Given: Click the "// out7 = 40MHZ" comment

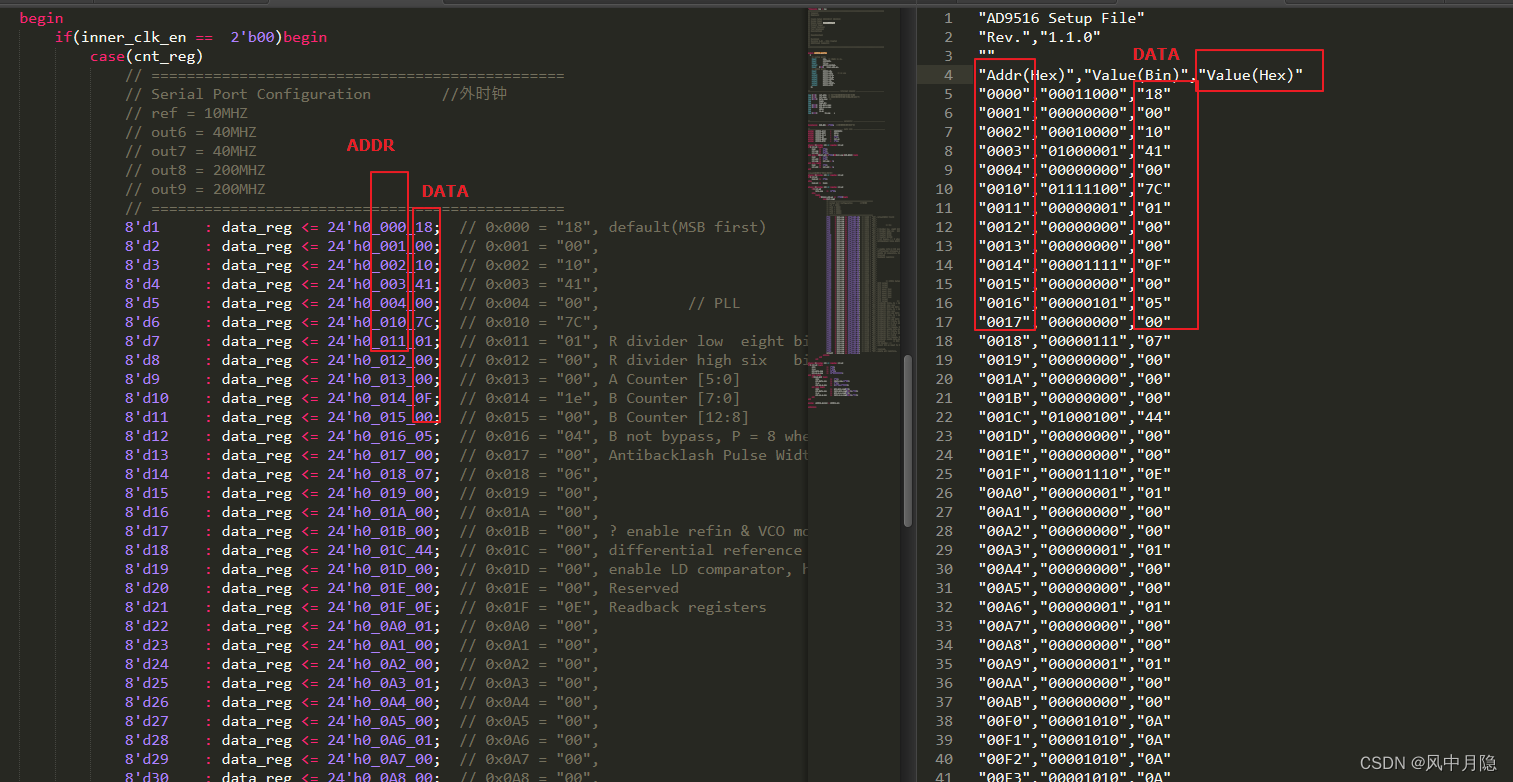Looking at the screenshot, I should [x=190, y=151].
